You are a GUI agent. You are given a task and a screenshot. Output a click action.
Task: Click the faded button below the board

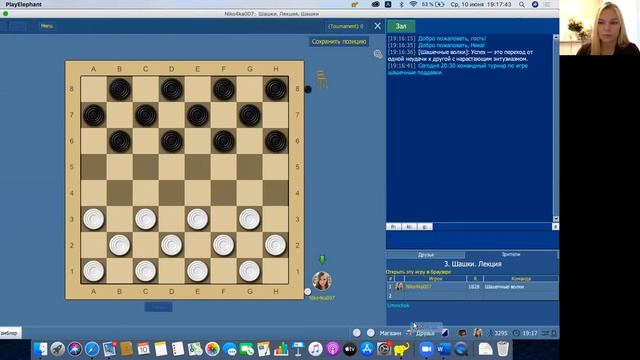tap(158, 307)
